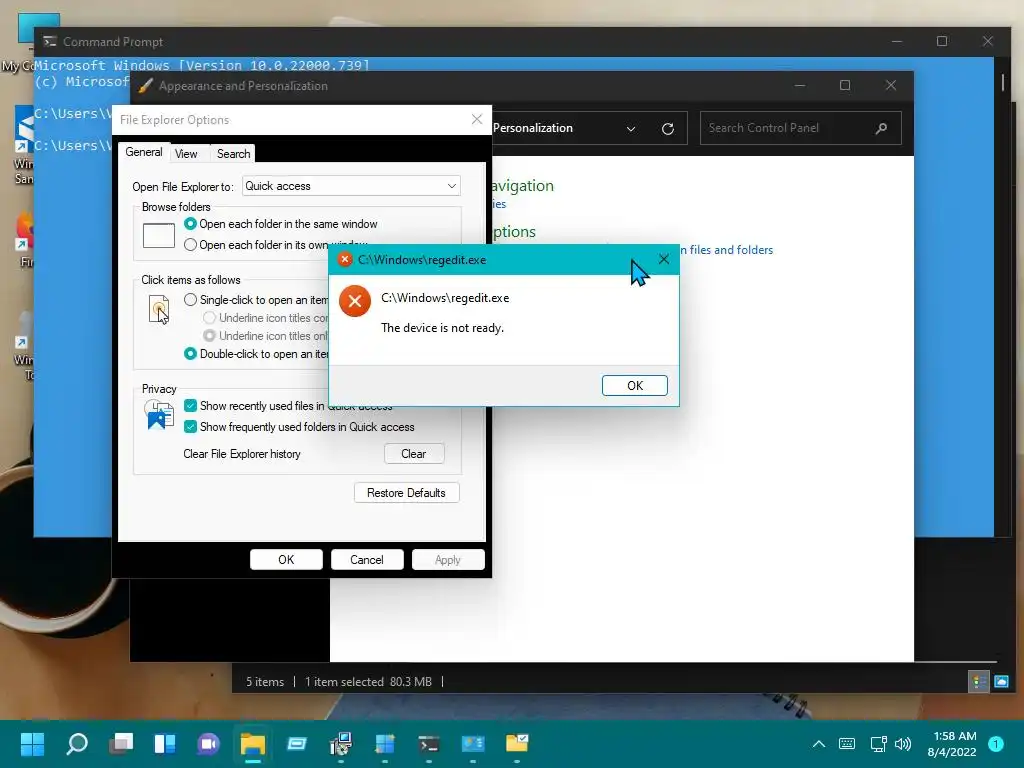Click the Appearance and Personalization title icon
The image size is (1024, 768).
coord(145,86)
